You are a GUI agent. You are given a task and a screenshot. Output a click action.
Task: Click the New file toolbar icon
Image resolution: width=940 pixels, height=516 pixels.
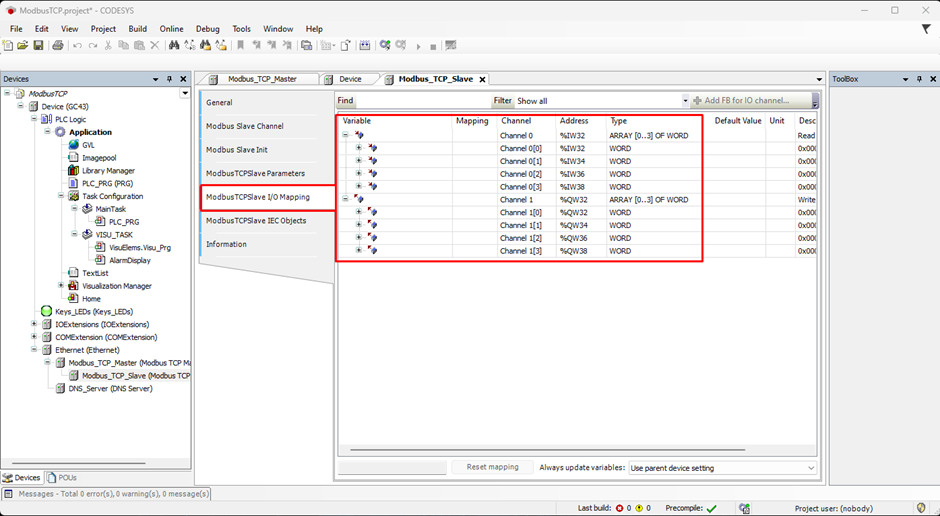8,46
